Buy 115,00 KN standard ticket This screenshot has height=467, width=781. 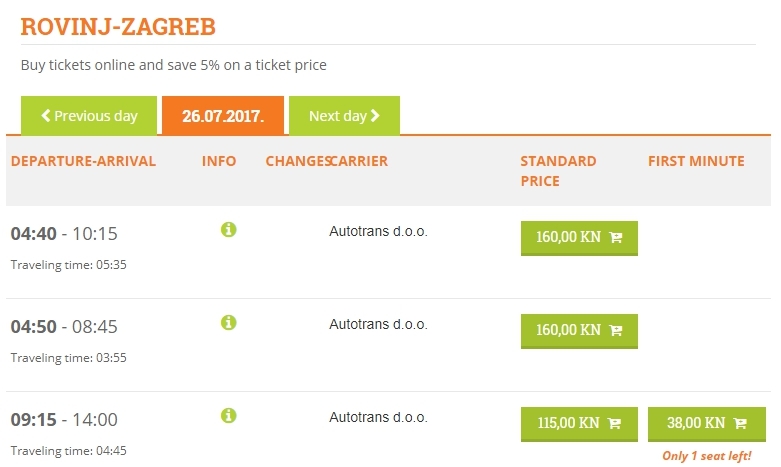coord(579,424)
